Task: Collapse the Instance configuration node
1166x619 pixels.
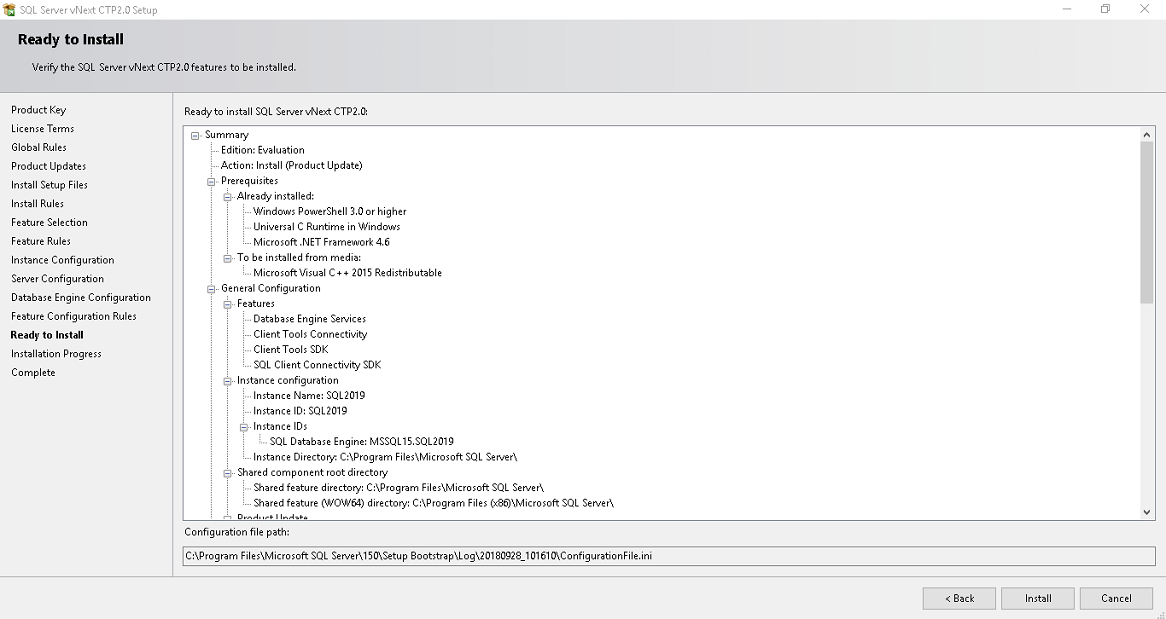Action: (227, 381)
